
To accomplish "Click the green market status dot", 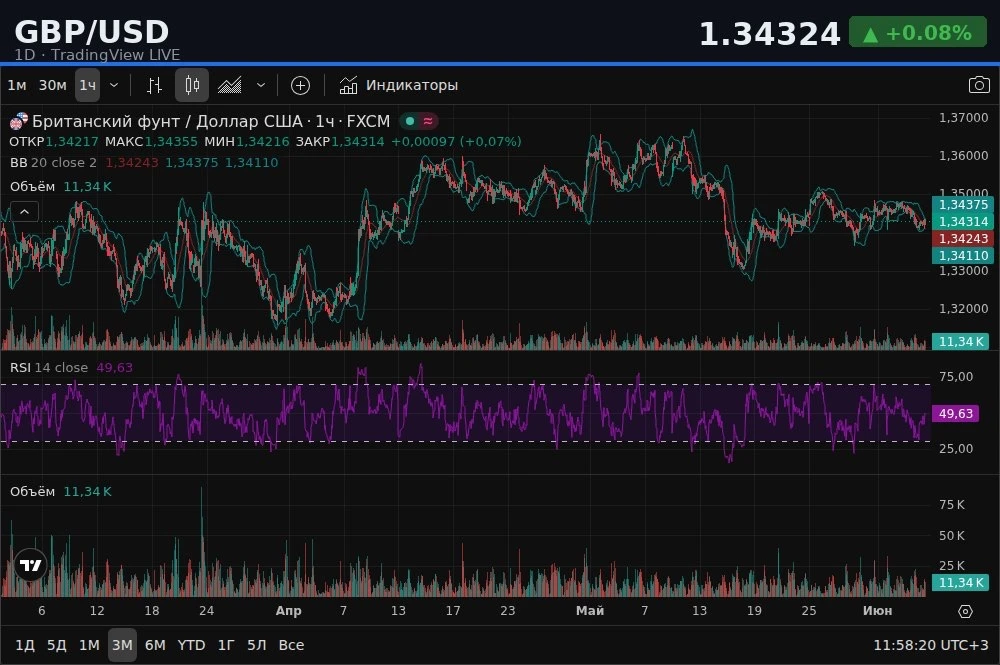I will pos(410,121).
